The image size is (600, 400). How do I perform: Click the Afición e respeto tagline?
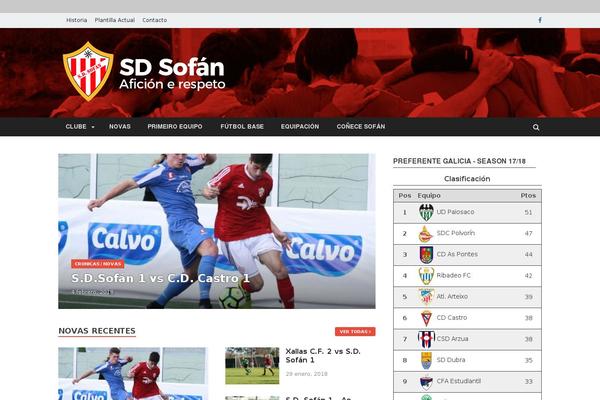tap(172, 84)
